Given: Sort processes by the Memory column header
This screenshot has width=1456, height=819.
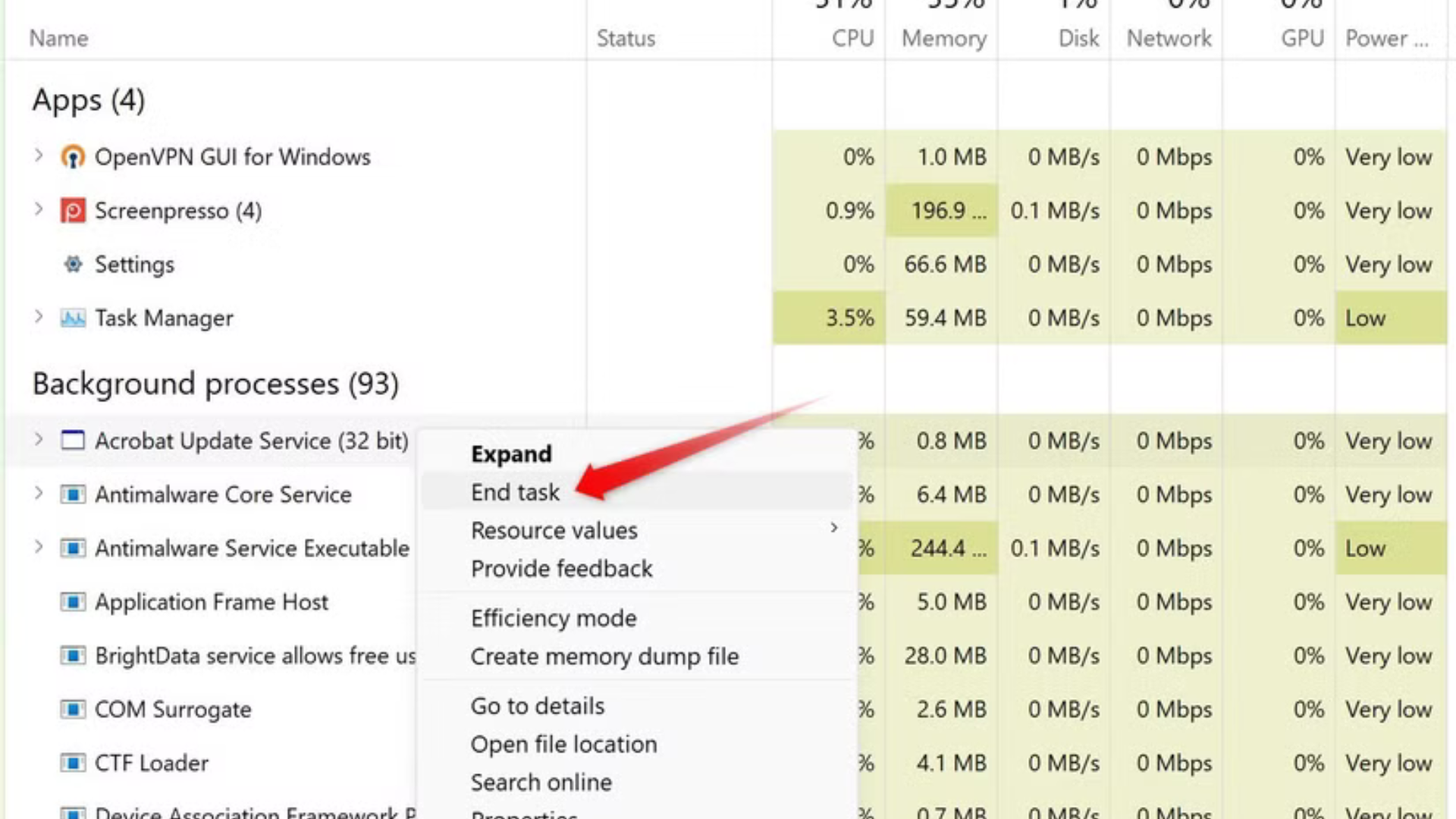Looking at the screenshot, I should point(943,38).
